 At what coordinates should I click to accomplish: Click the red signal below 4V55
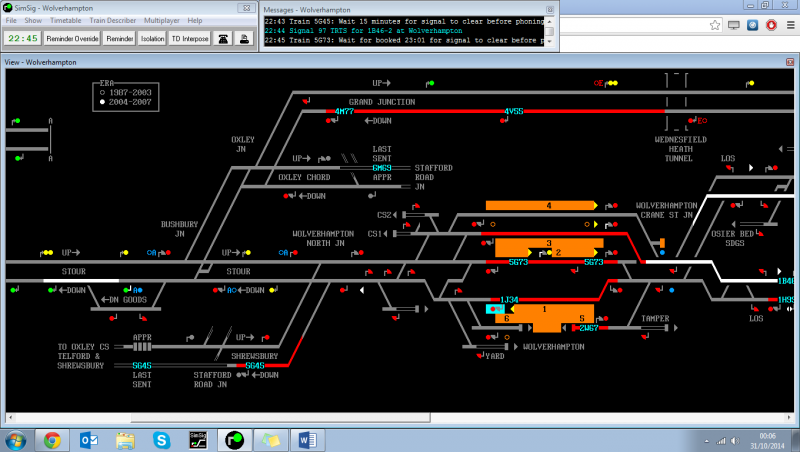tap(504, 120)
